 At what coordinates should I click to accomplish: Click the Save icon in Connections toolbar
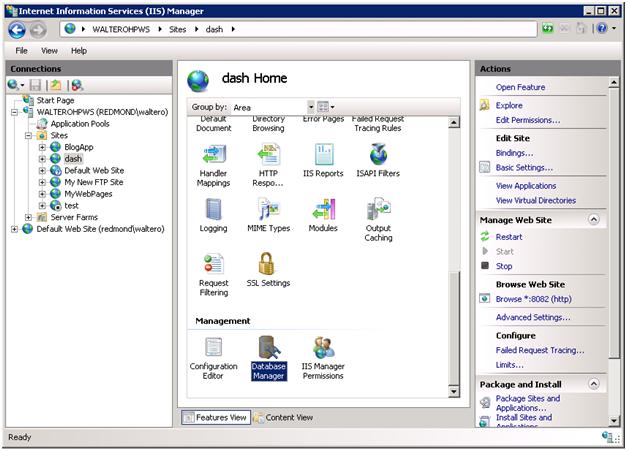coord(35,85)
